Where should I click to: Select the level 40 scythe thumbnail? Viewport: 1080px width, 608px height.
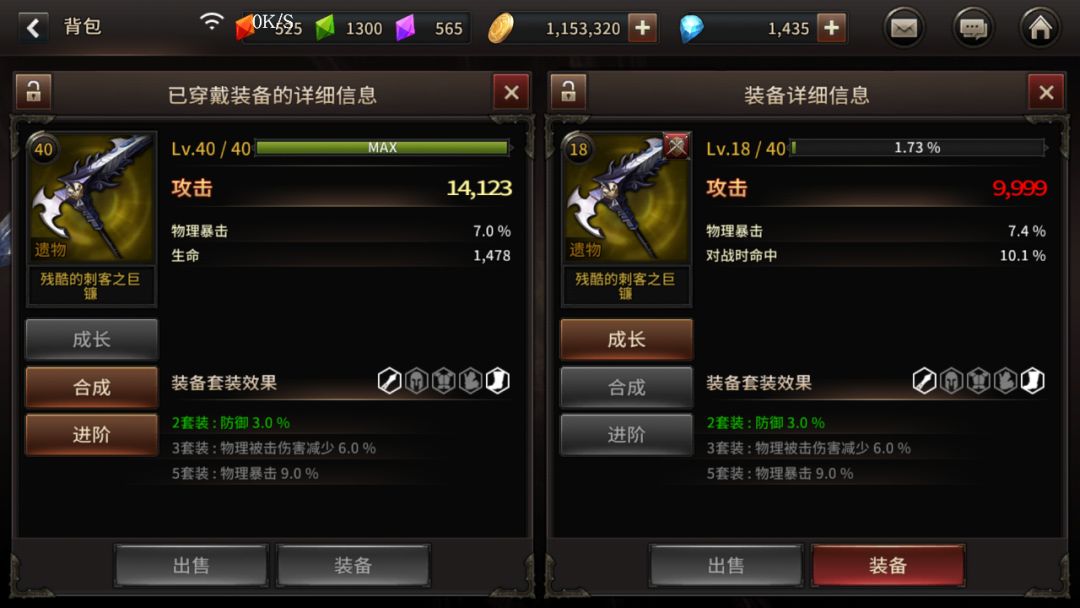tap(91, 198)
